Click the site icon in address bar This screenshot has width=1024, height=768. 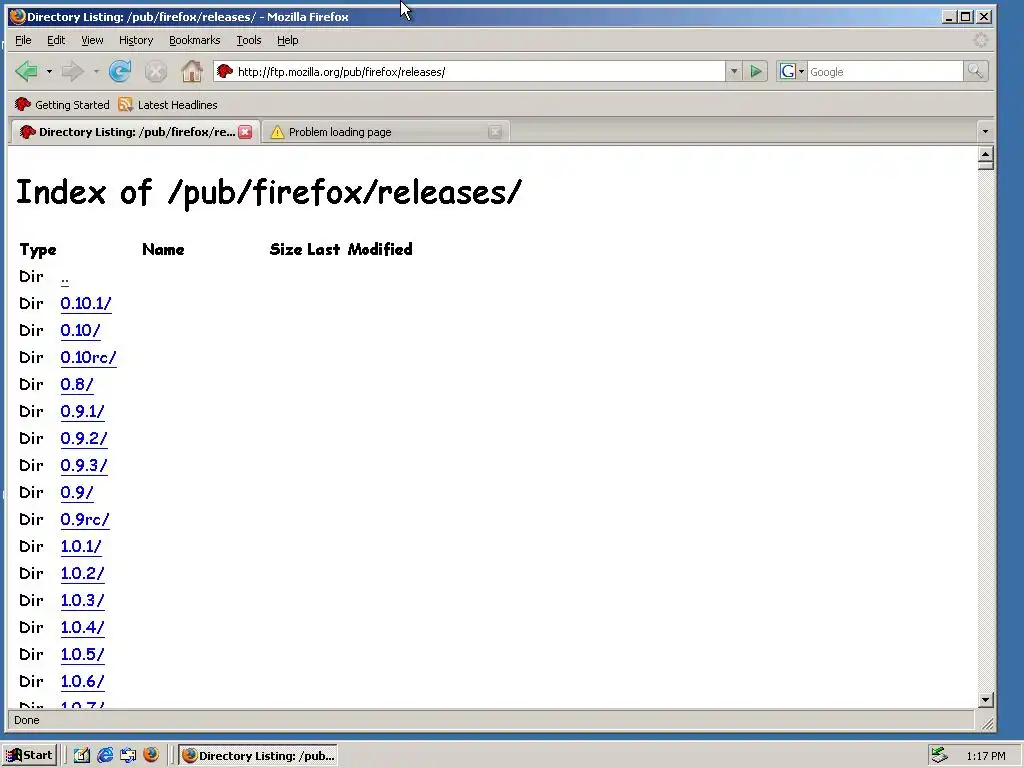225,71
